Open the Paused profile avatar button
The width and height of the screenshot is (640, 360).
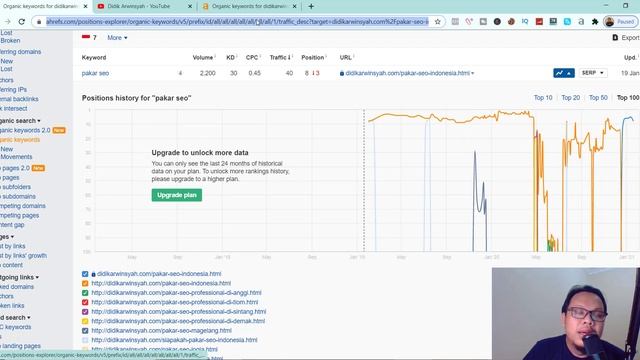[620, 22]
